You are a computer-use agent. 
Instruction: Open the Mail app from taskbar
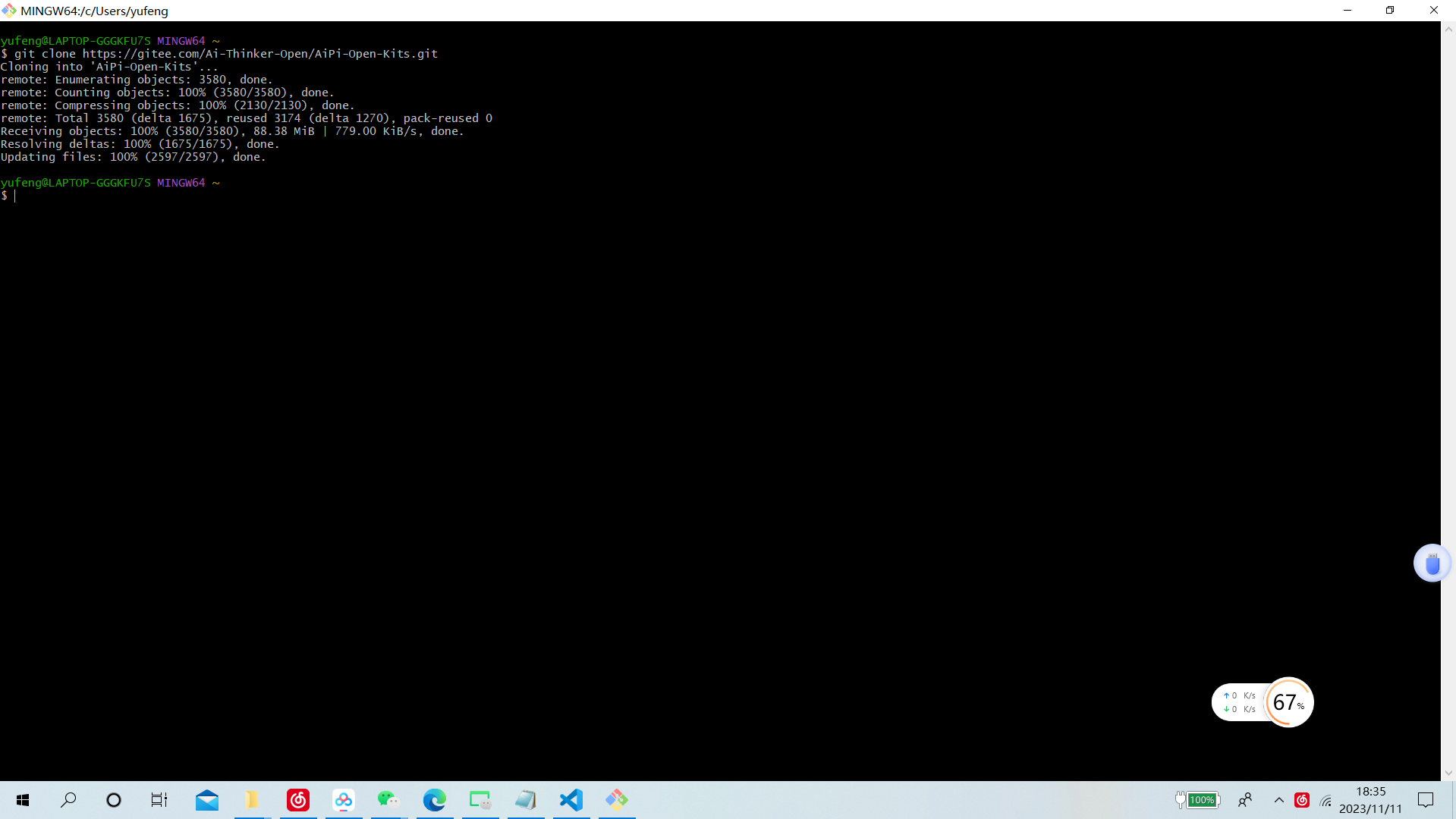[206, 800]
